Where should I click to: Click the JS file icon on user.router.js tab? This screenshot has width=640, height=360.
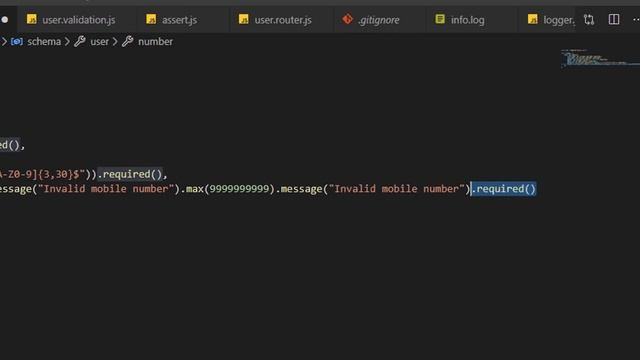tap(244, 19)
